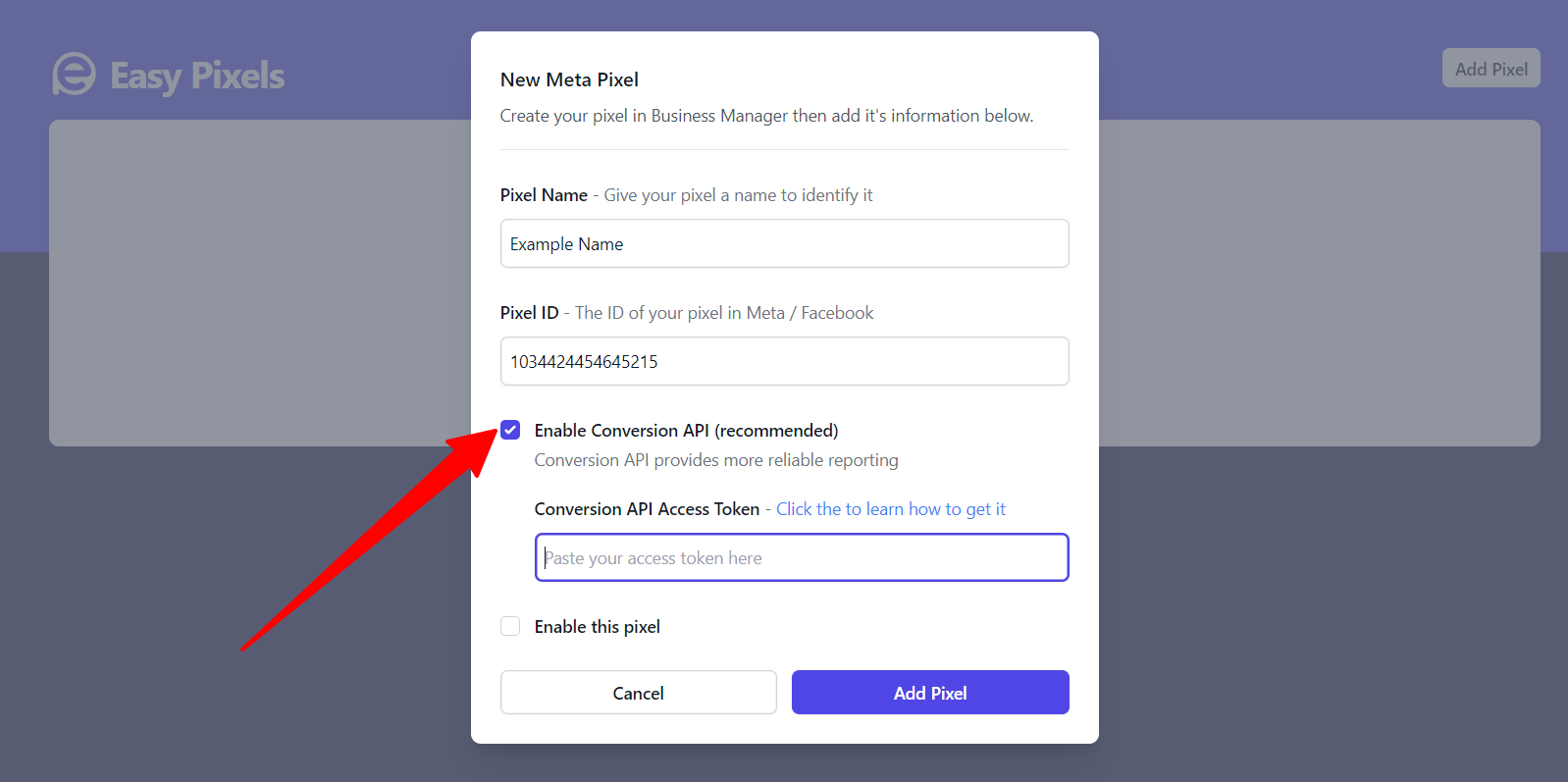Screen dimensions: 1568x782
Task: Click the Pixel ID field showing 1034424454645215
Action: 784,361
